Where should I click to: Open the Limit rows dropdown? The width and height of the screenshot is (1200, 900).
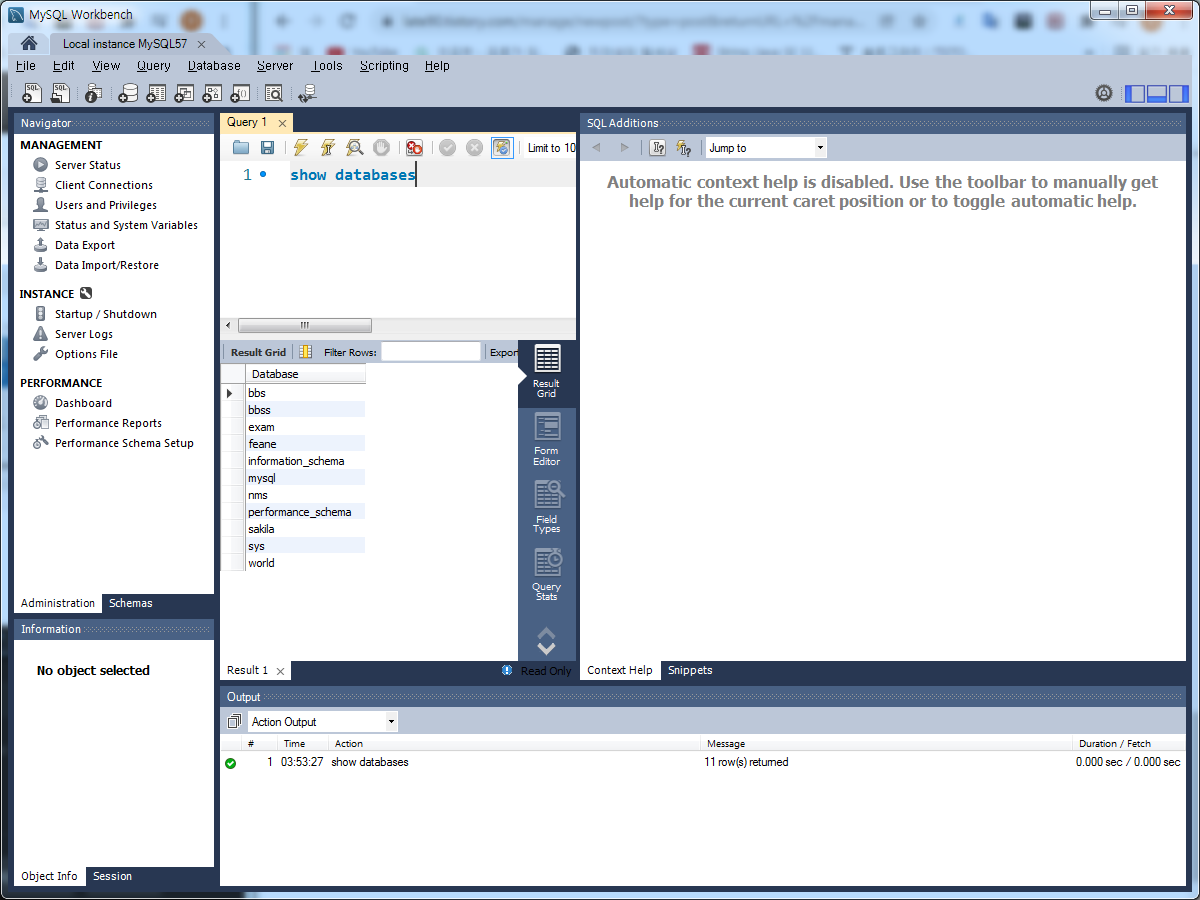pos(550,148)
